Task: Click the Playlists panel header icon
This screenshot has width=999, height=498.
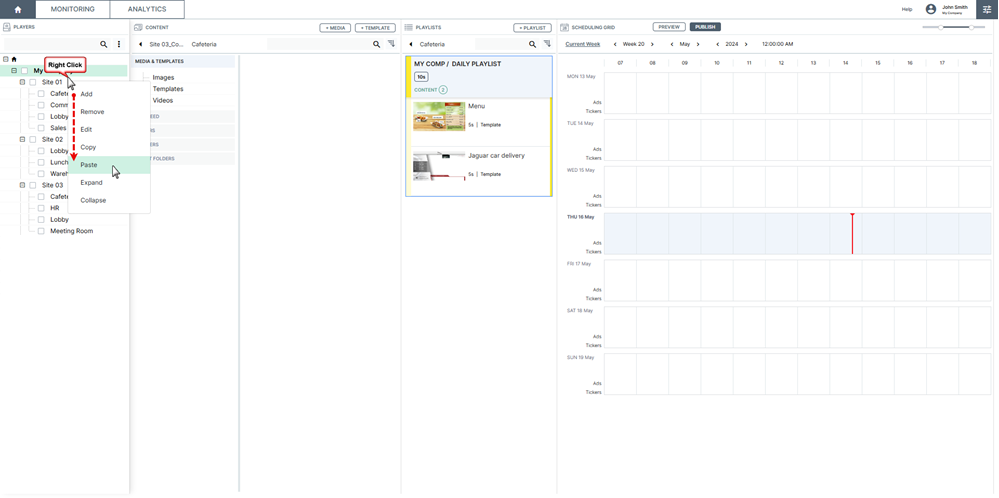Action: click(x=408, y=27)
